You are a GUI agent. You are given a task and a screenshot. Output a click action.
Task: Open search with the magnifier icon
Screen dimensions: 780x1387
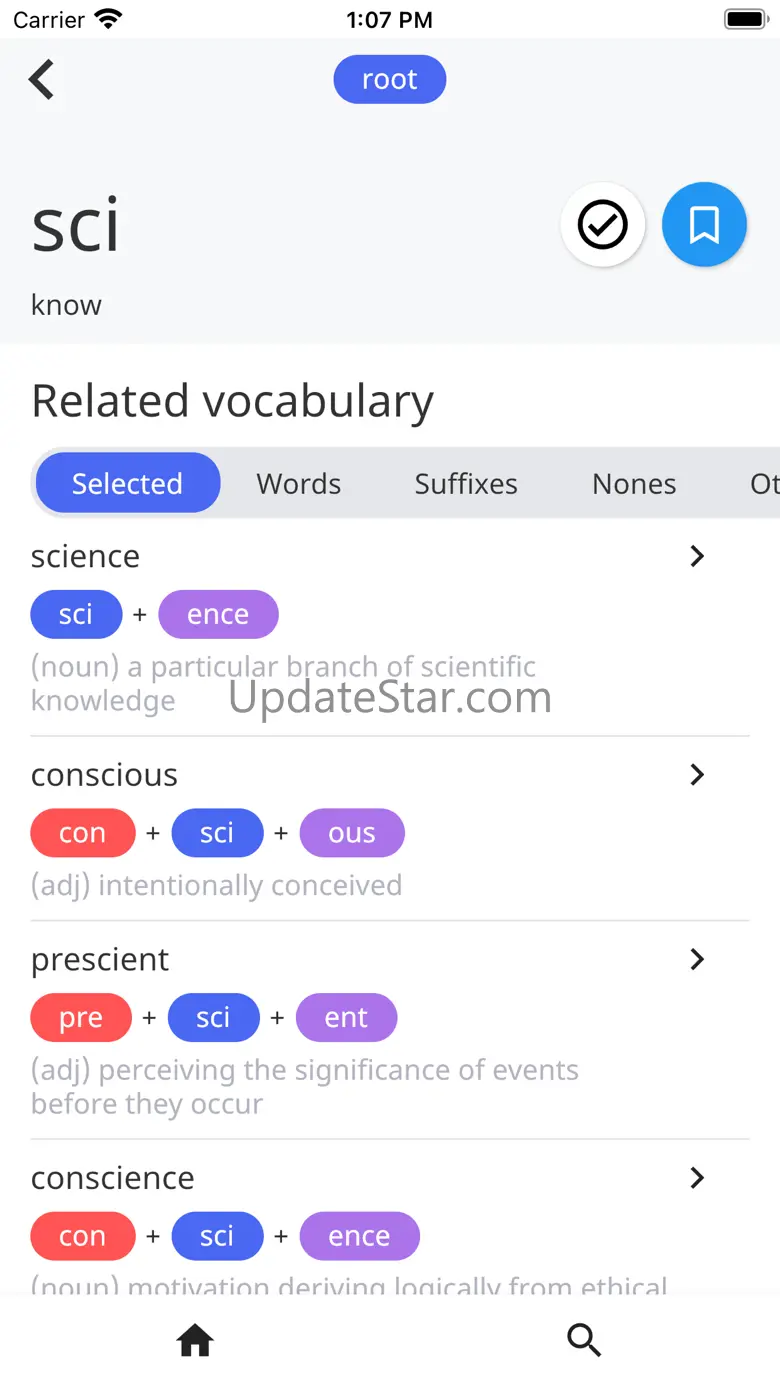(584, 1339)
